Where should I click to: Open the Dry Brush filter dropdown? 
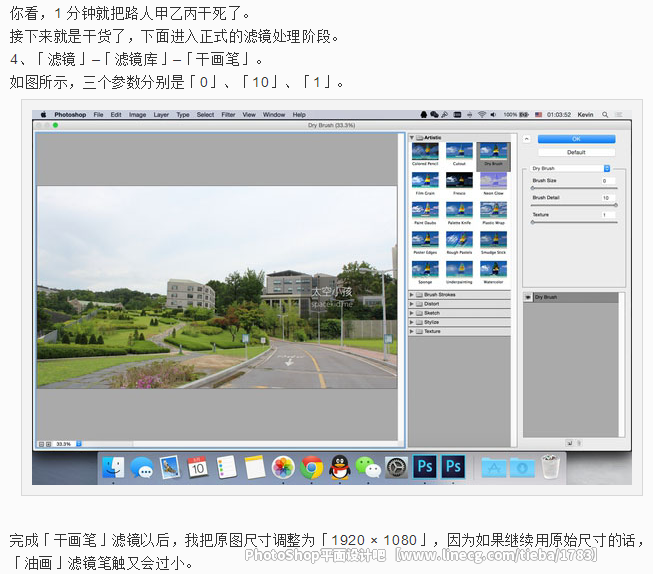(x=570, y=168)
